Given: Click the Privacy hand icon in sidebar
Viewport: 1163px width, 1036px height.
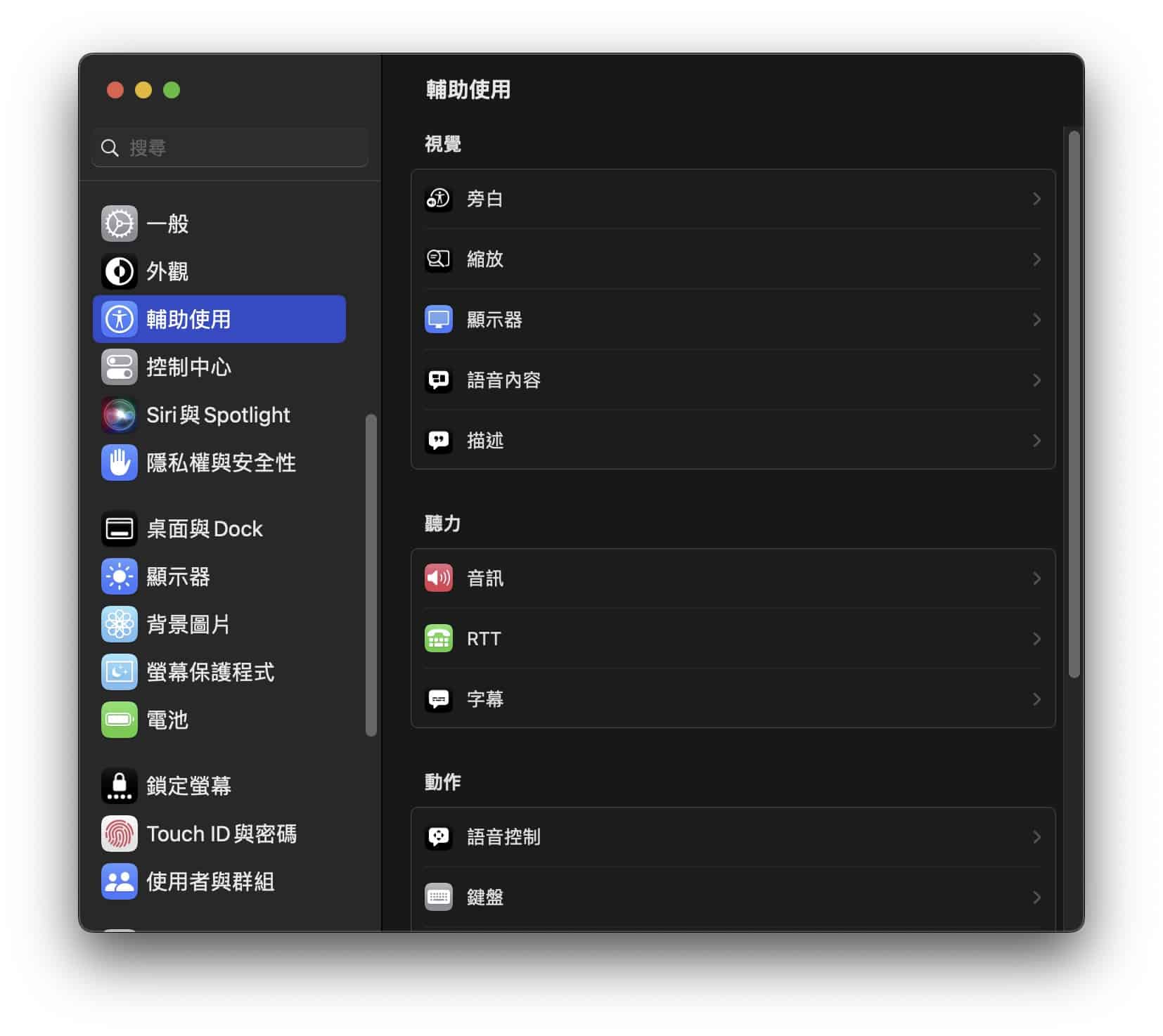Looking at the screenshot, I should [119, 463].
